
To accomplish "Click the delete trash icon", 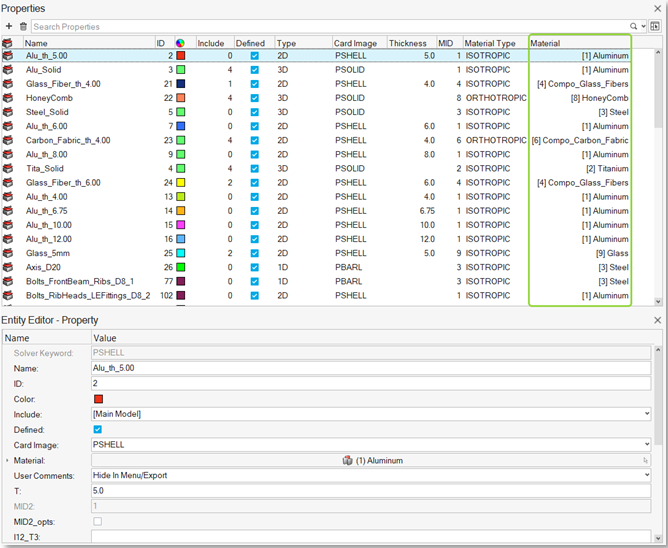I will point(23,26).
